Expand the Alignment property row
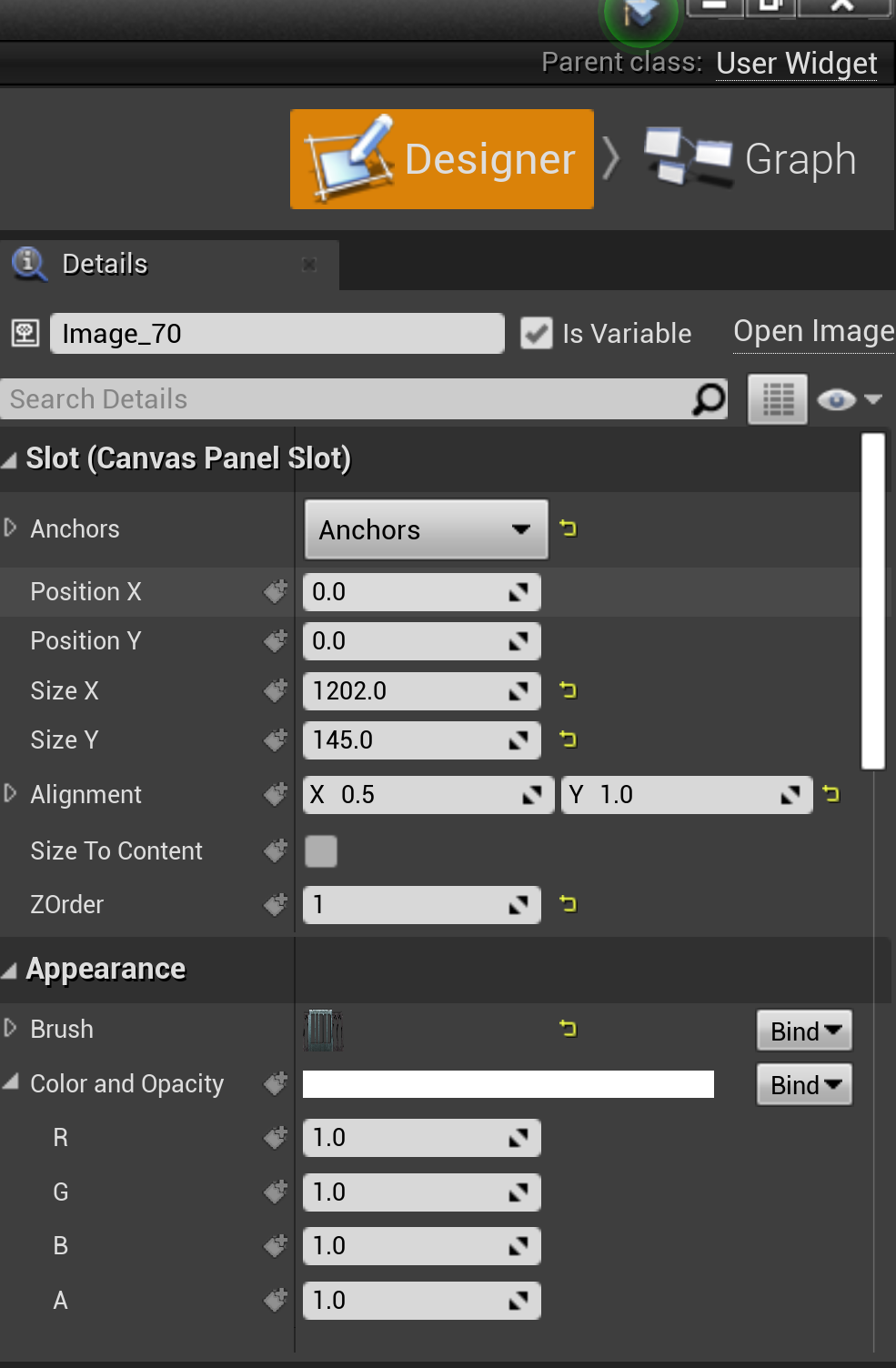896x1368 pixels. 10,793
